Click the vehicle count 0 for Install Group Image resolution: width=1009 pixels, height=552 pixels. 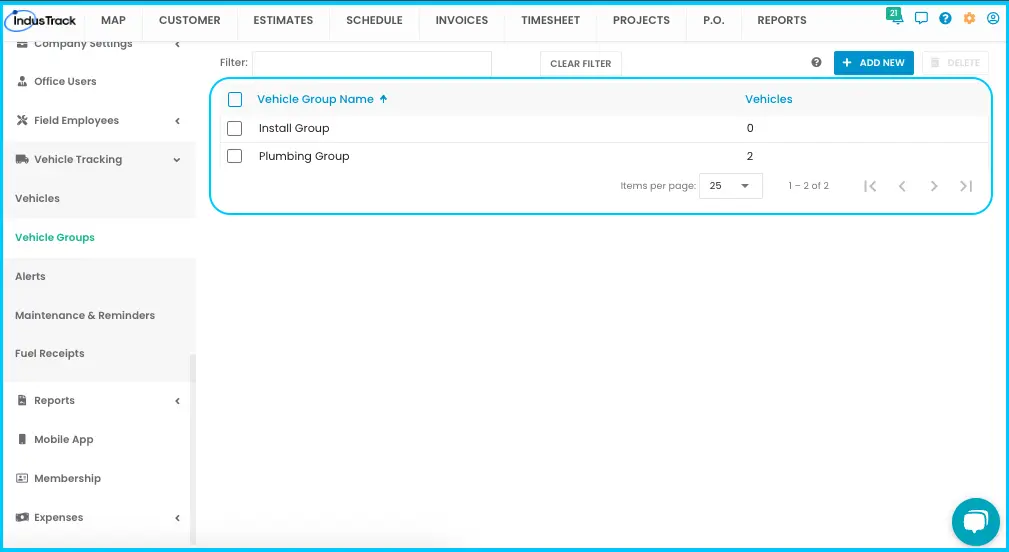[750, 128]
